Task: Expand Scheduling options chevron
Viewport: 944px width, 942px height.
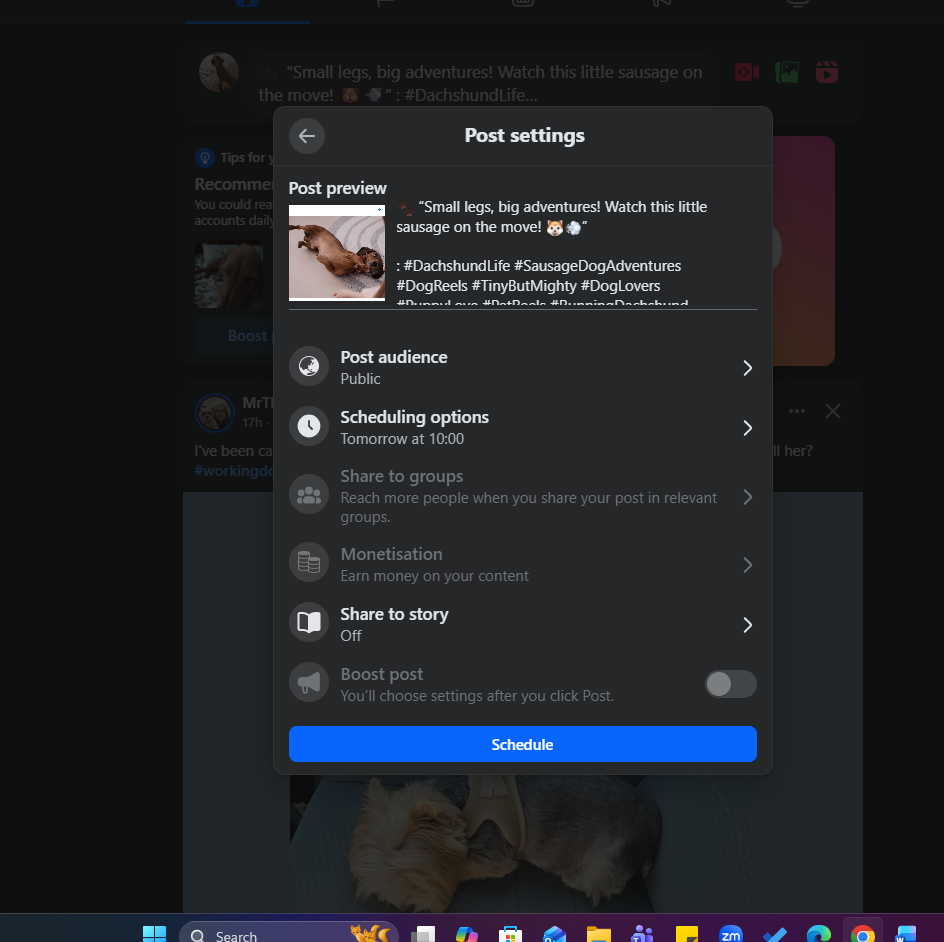Action: point(747,428)
